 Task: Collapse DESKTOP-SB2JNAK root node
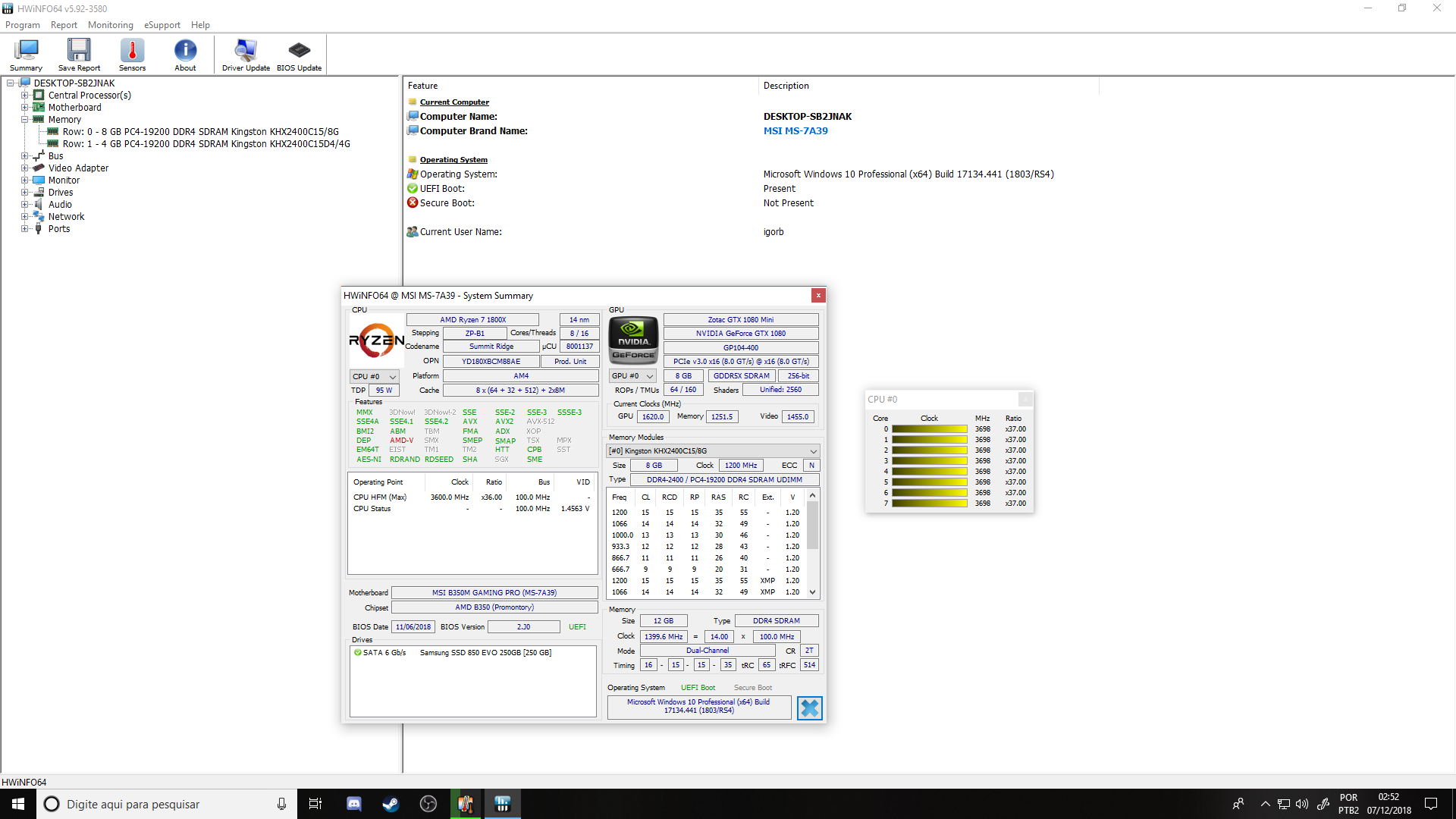(x=11, y=83)
